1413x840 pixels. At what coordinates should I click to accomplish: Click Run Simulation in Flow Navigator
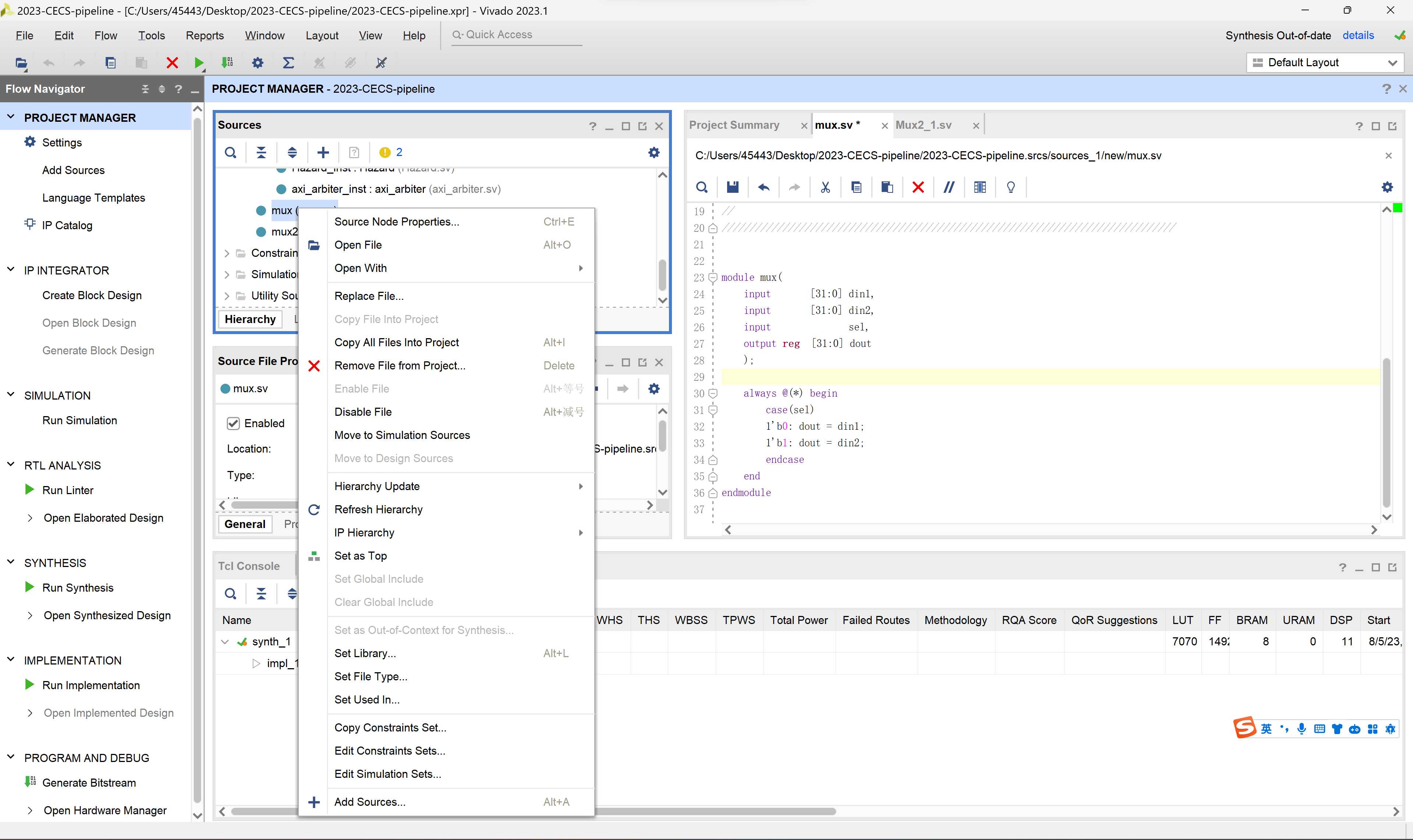pos(79,421)
